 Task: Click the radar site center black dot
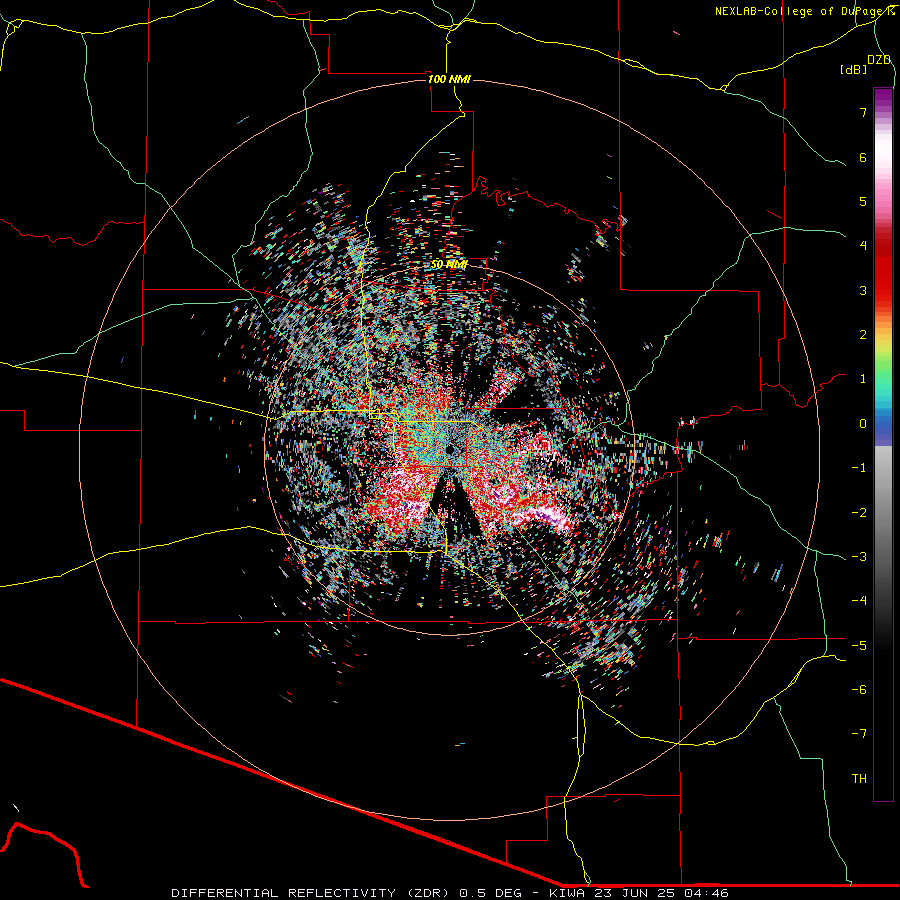click(x=449, y=449)
